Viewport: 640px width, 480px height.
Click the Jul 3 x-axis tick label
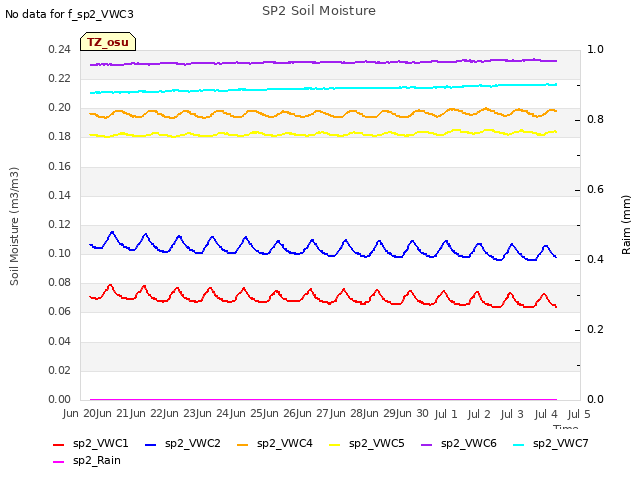[x=512, y=414]
